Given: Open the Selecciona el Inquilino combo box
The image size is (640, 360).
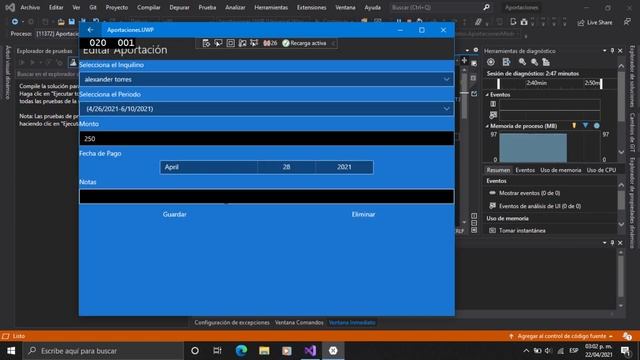Looking at the screenshot, I should (x=267, y=79).
